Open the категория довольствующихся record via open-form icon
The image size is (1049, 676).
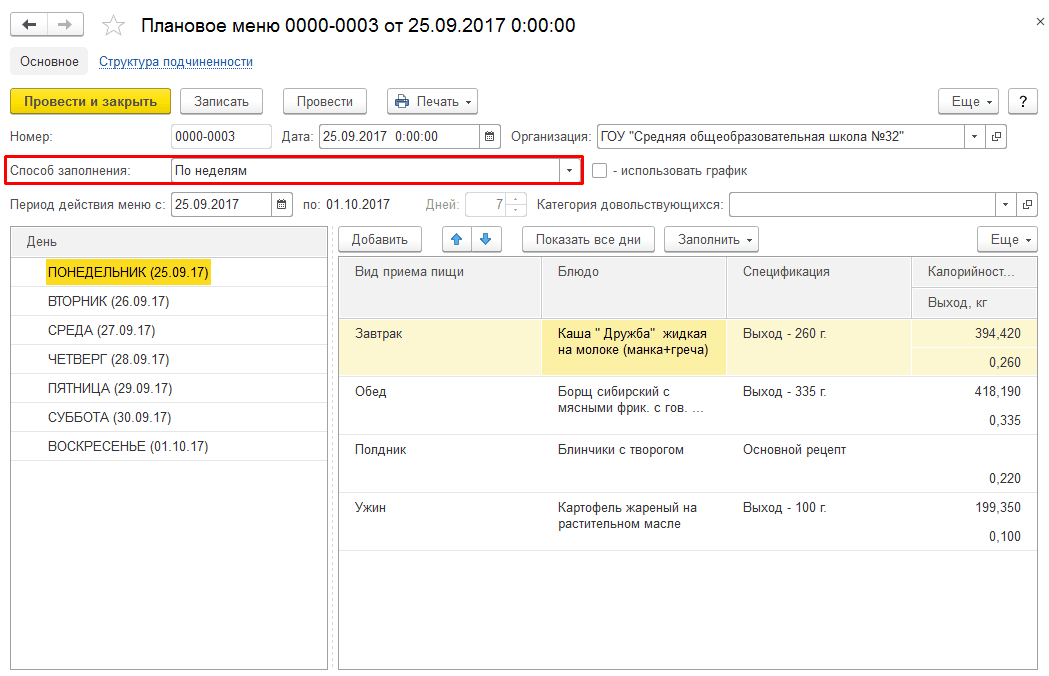coord(1027,205)
